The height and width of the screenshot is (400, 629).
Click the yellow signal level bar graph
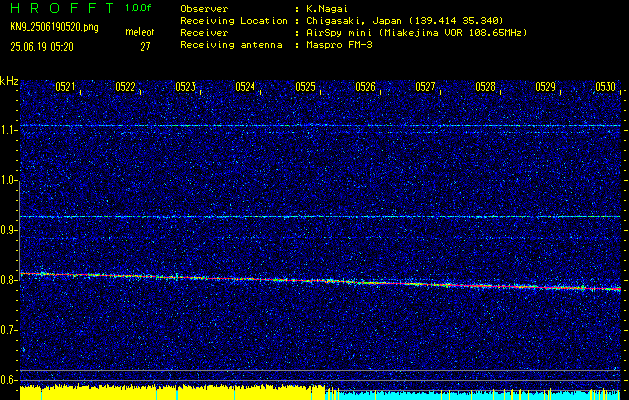pos(172,393)
